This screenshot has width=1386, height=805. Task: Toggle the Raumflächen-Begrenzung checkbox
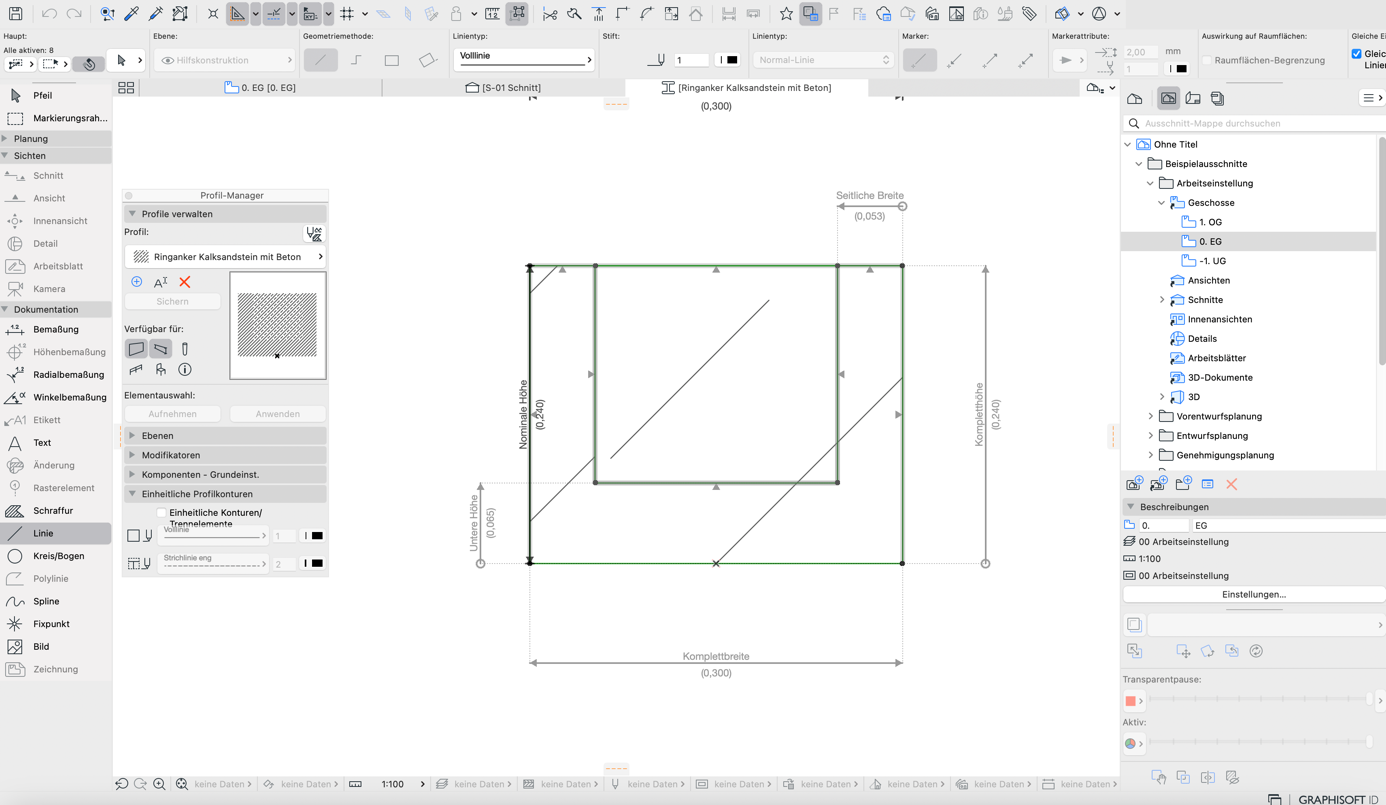(1207, 60)
